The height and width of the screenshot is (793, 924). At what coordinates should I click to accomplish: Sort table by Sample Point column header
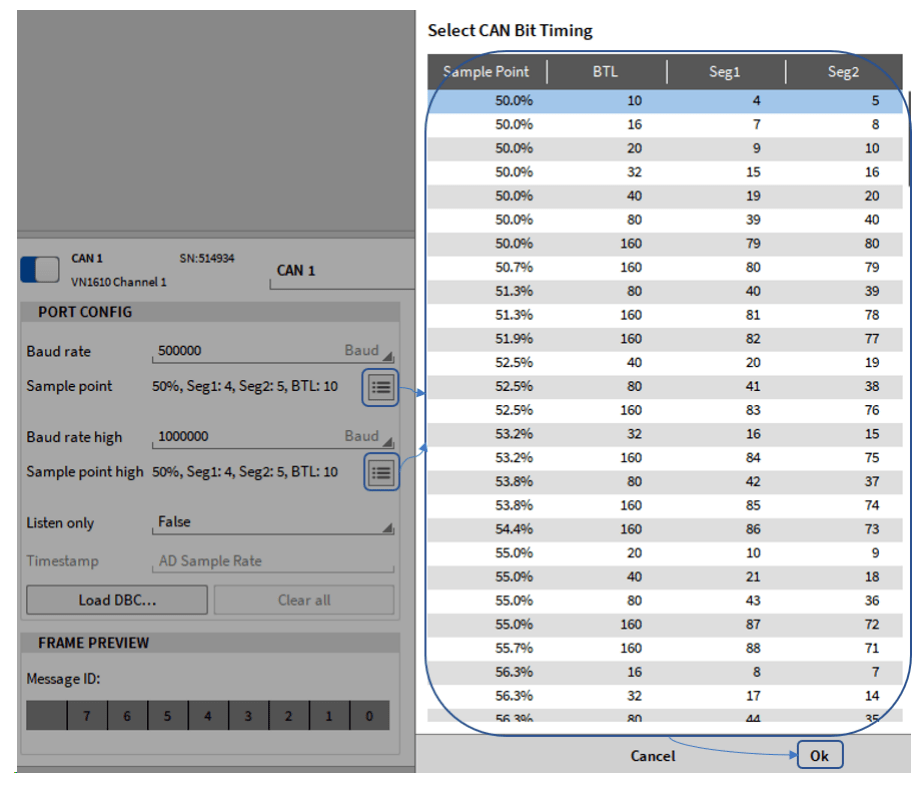(x=488, y=72)
